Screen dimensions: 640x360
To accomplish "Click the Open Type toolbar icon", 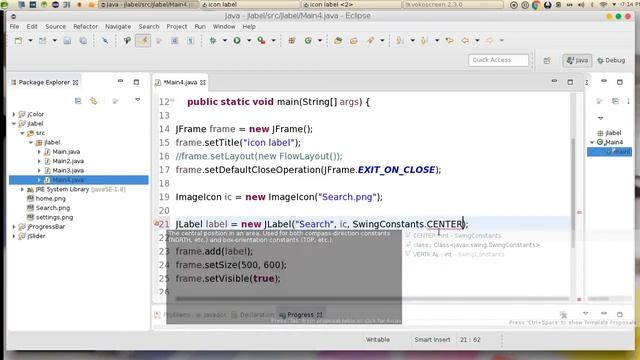I will coord(338,40).
